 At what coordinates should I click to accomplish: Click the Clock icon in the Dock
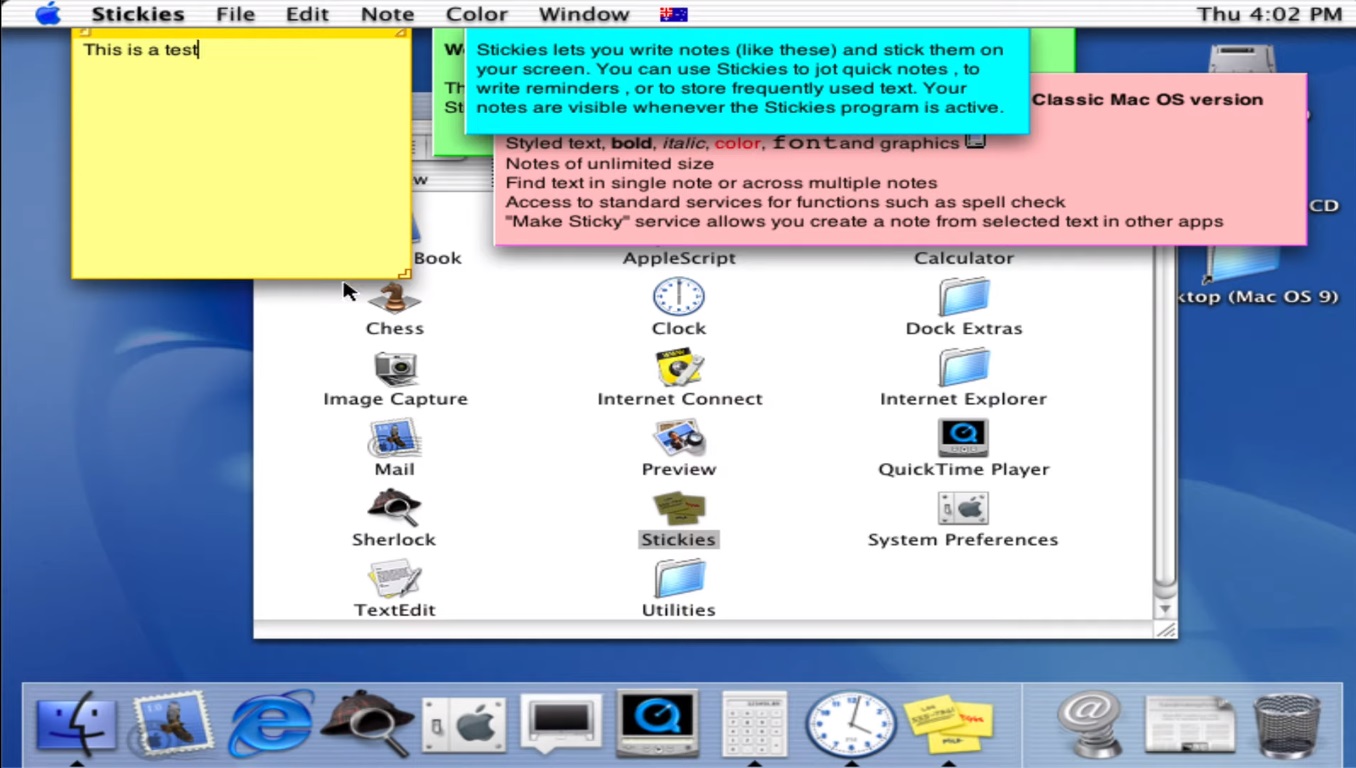click(851, 723)
